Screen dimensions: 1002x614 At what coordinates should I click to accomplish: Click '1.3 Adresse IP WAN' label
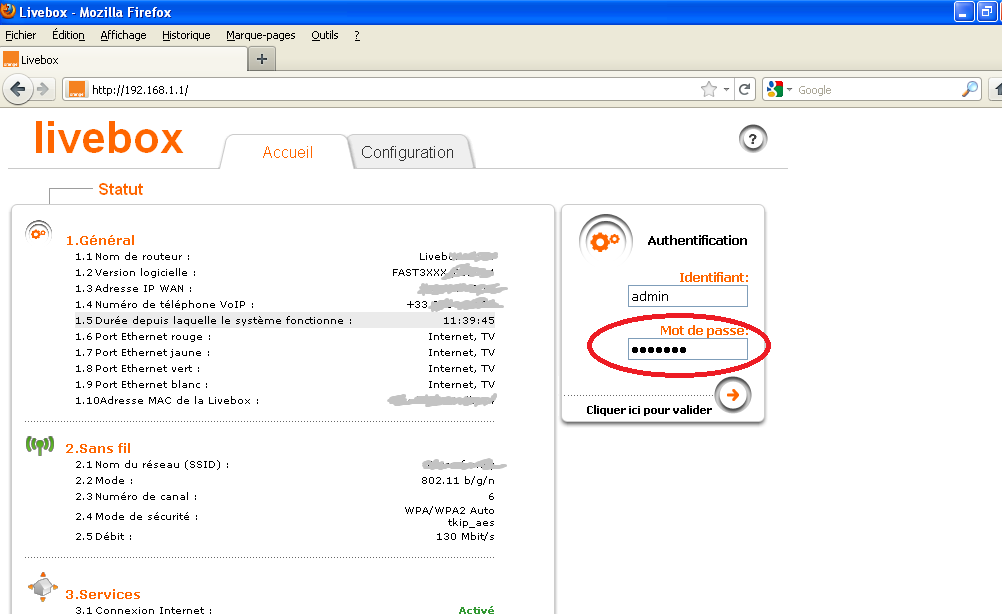[134, 289]
